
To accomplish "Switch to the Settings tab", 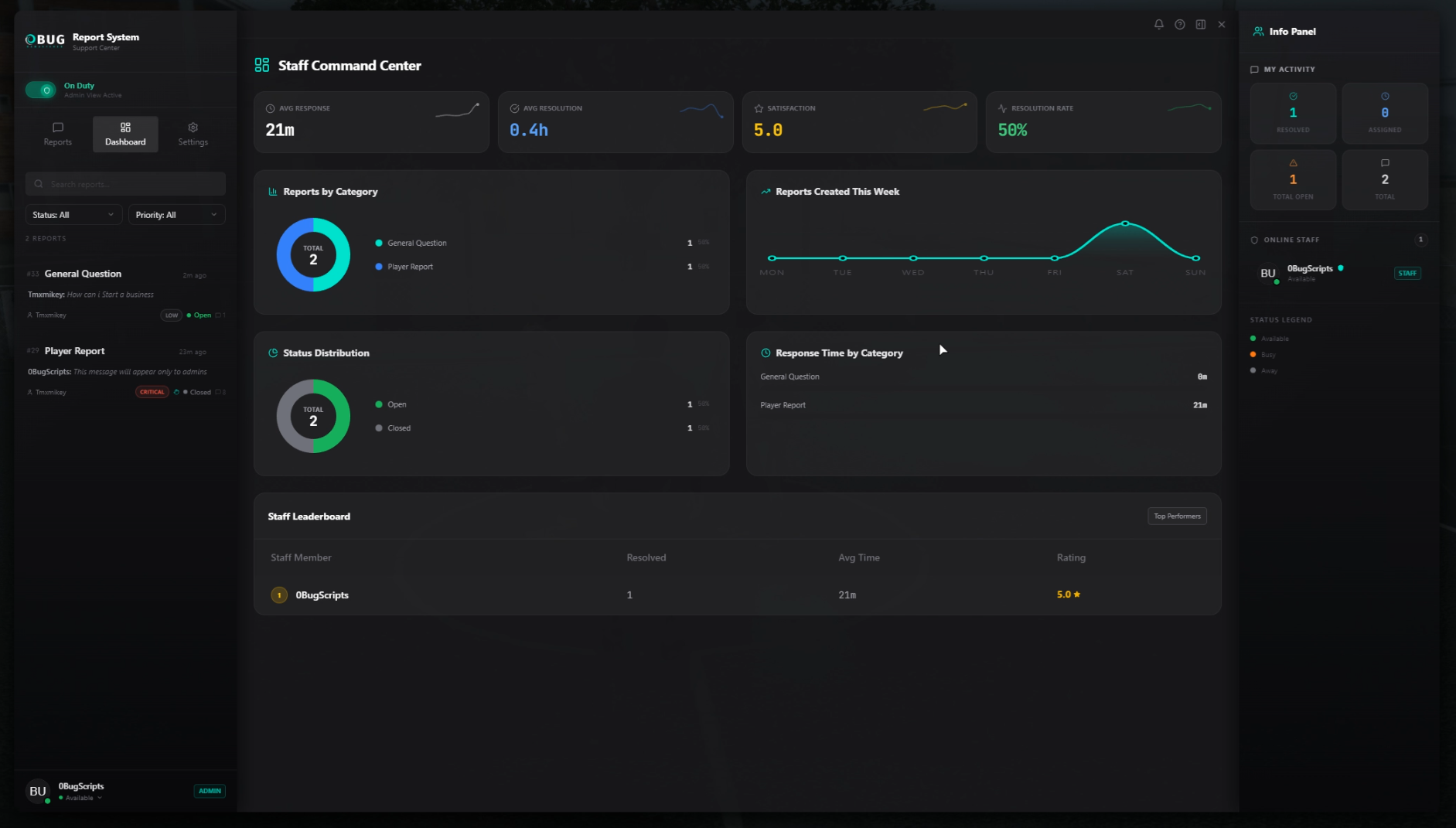I will [193, 134].
